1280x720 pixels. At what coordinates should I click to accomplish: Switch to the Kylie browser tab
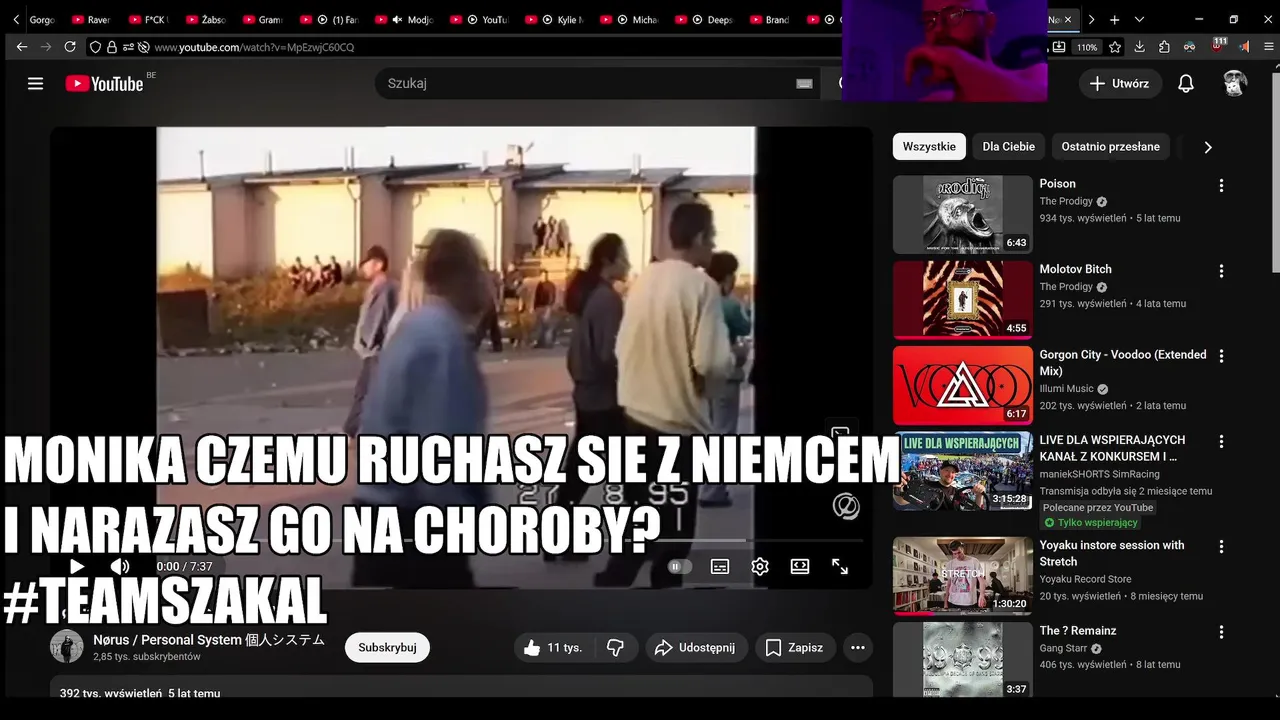(x=558, y=19)
